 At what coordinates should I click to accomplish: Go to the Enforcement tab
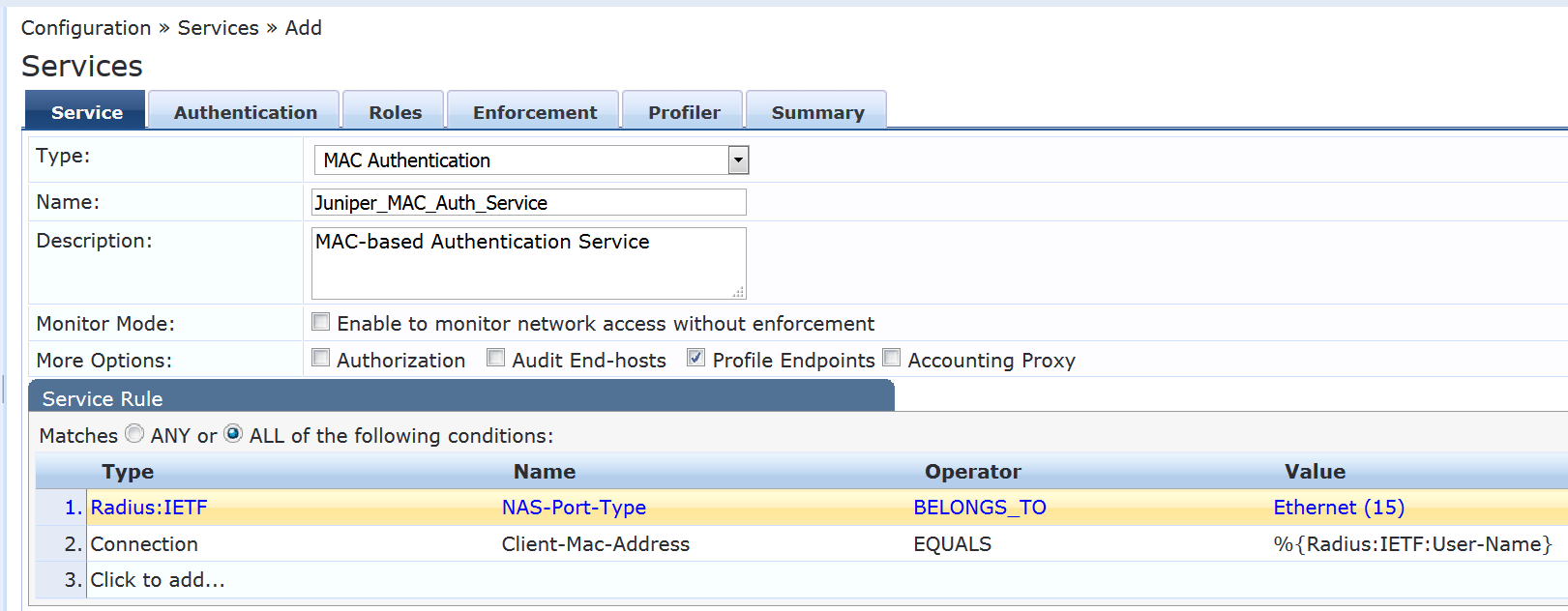pyautogui.click(x=534, y=112)
